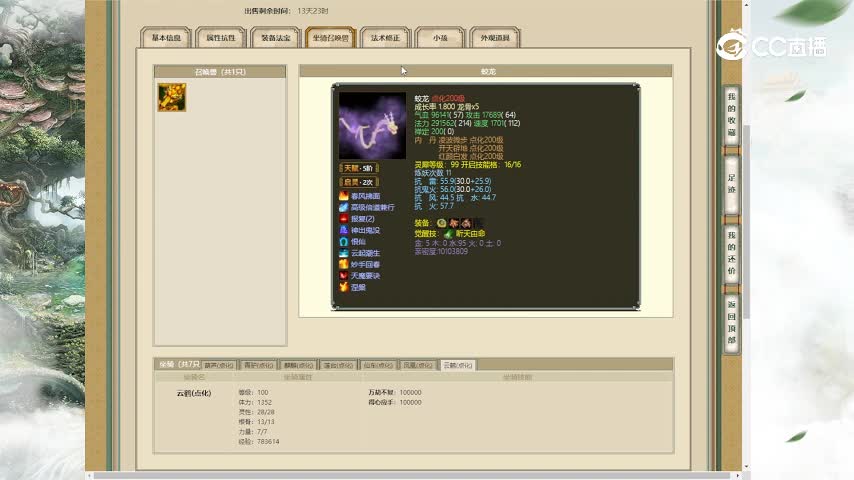Click the 报复 skill icon
This screenshot has height=480, width=854.
click(344, 218)
